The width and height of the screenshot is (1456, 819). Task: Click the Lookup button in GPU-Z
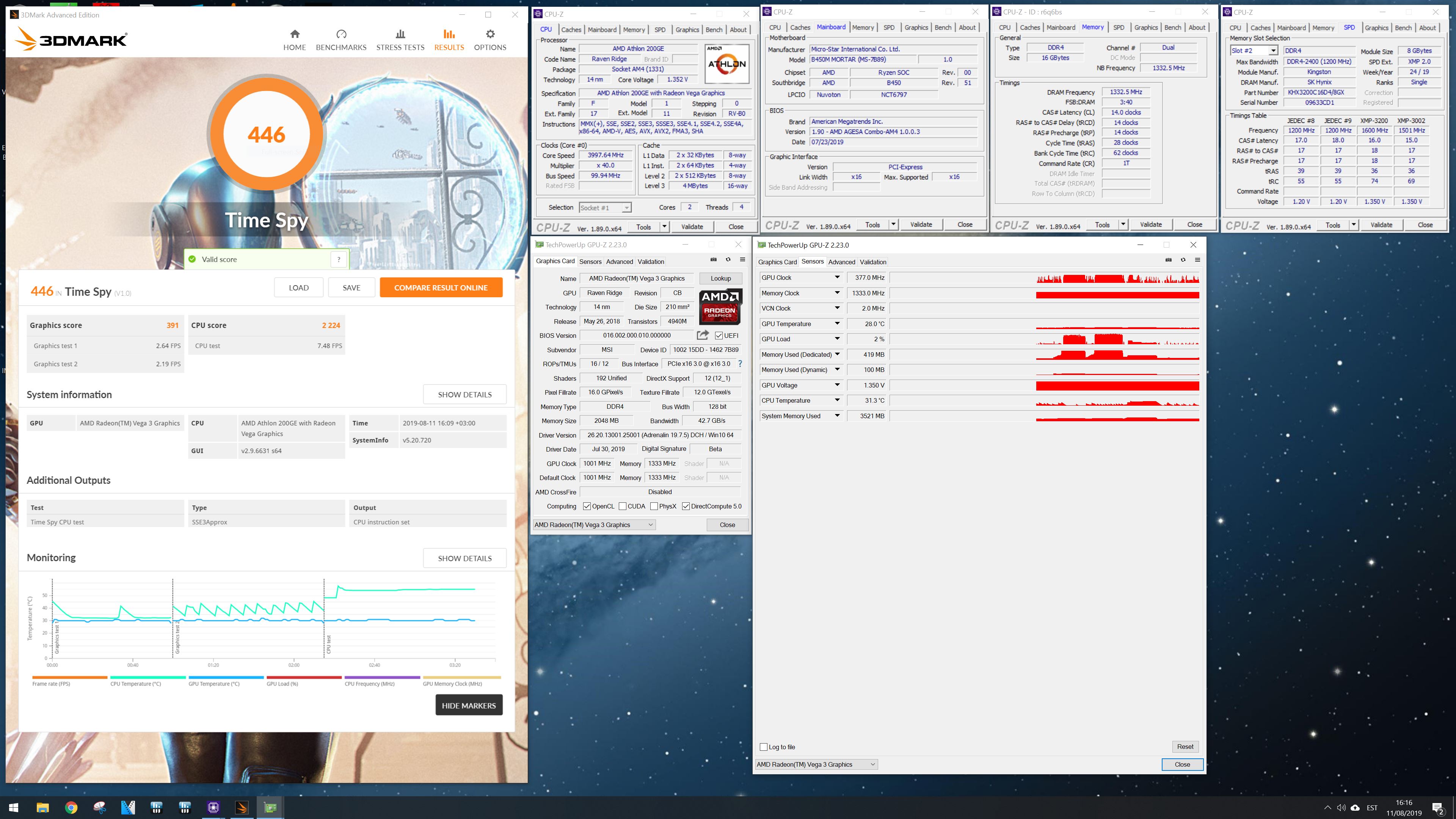[x=721, y=278]
